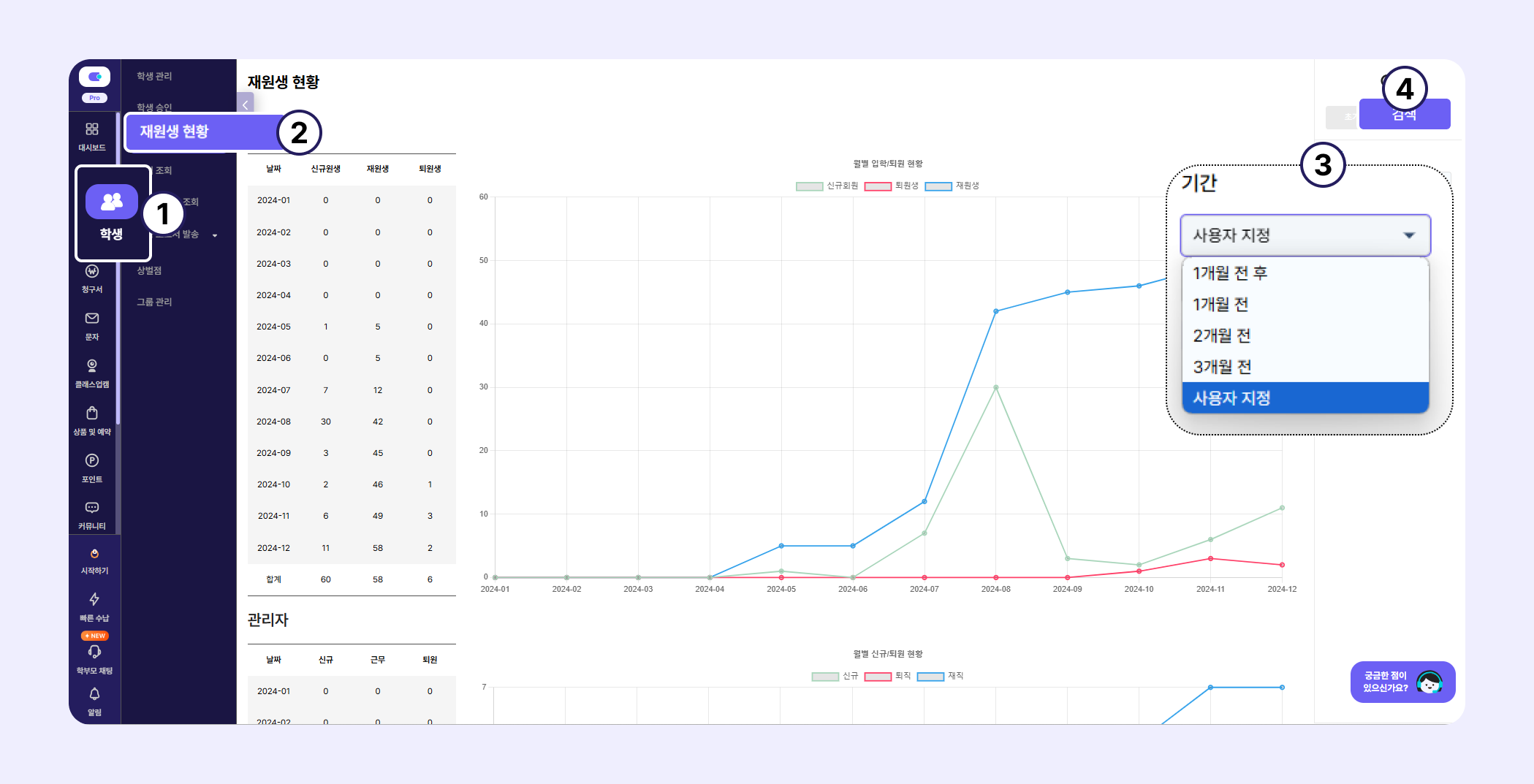This screenshot has height=784, width=1534.
Task: Click the 합계 total row label
Action: [x=273, y=579]
